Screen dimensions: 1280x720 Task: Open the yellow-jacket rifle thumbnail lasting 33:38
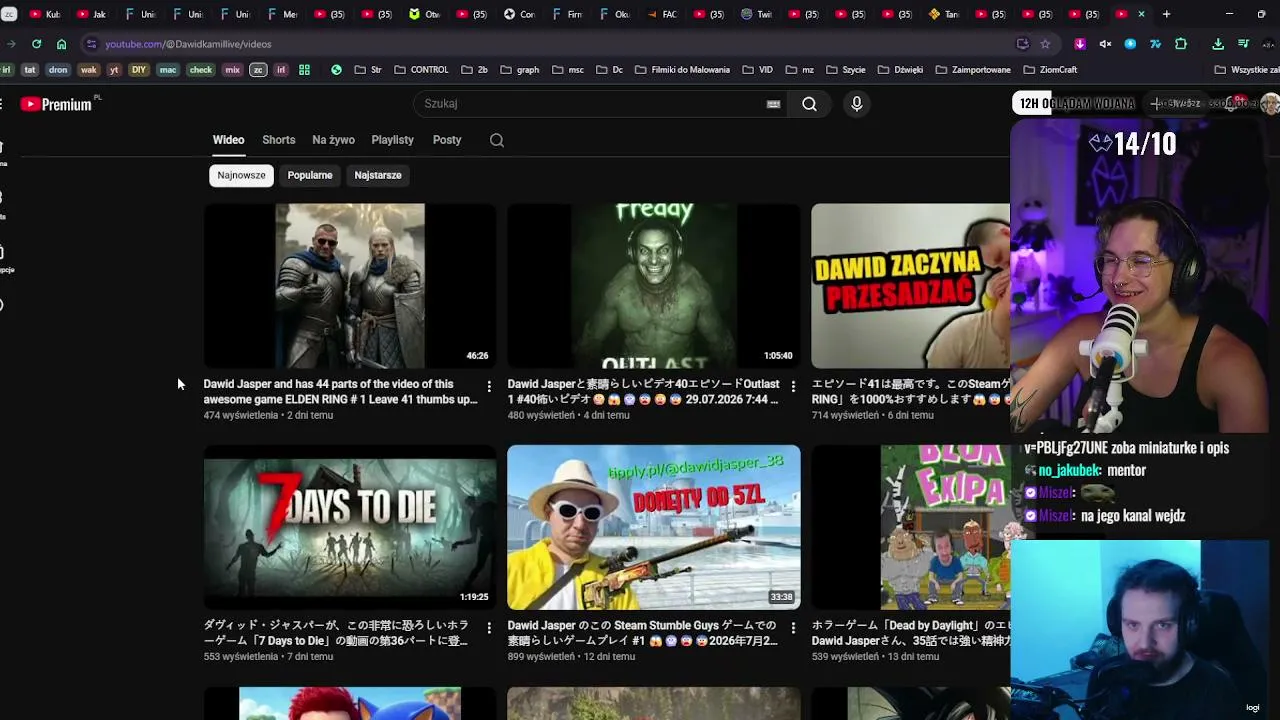point(654,527)
